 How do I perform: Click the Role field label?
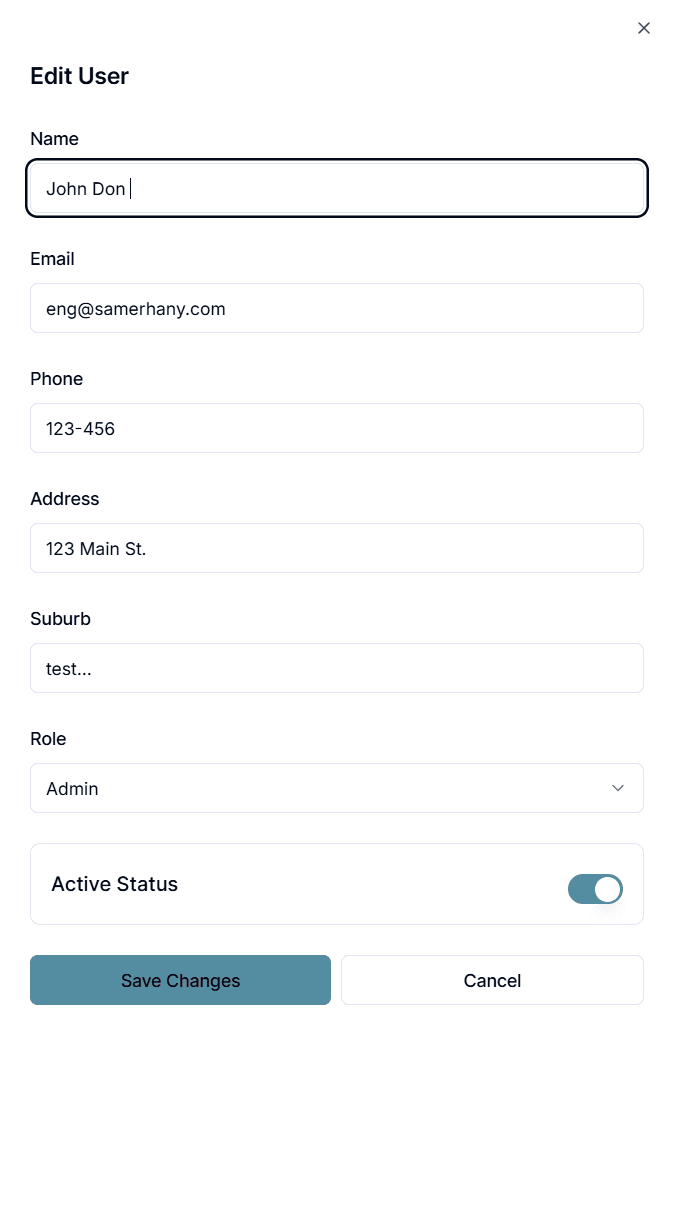click(48, 739)
